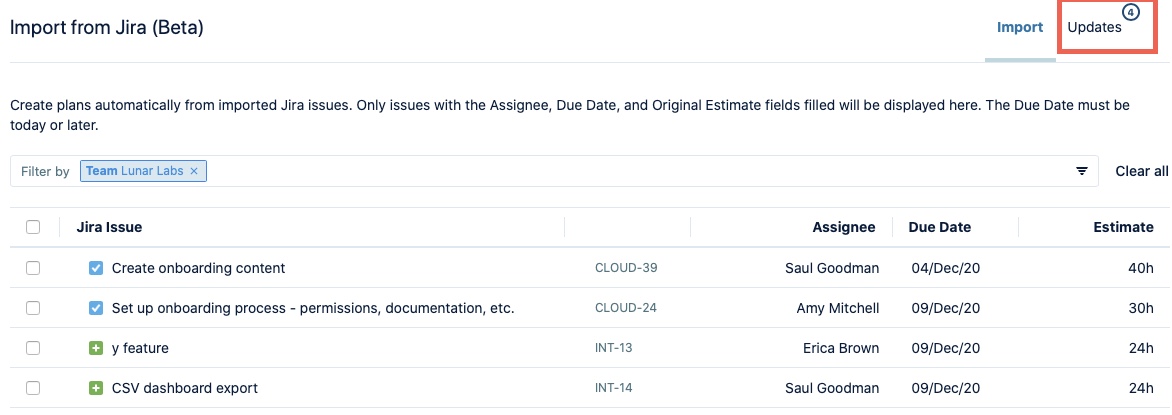The height and width of the screenshot is (415, 1172).
Task: Click the Jira Issue column header
Action: (x=109, y=227)
